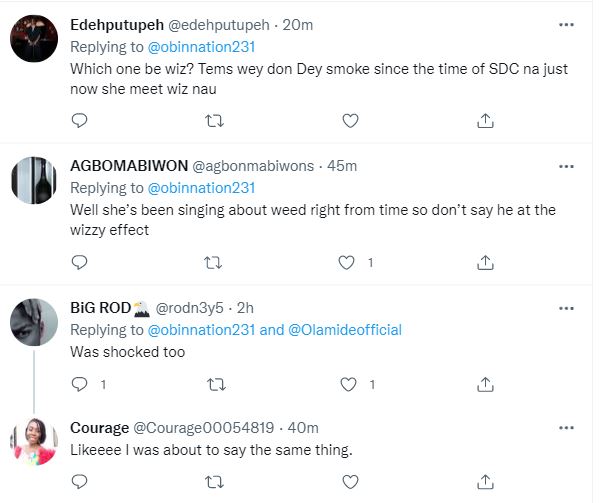The height and width of the screenshot is (503, 601).
Task: View Courage's profile picture
Action: [33, 441]
